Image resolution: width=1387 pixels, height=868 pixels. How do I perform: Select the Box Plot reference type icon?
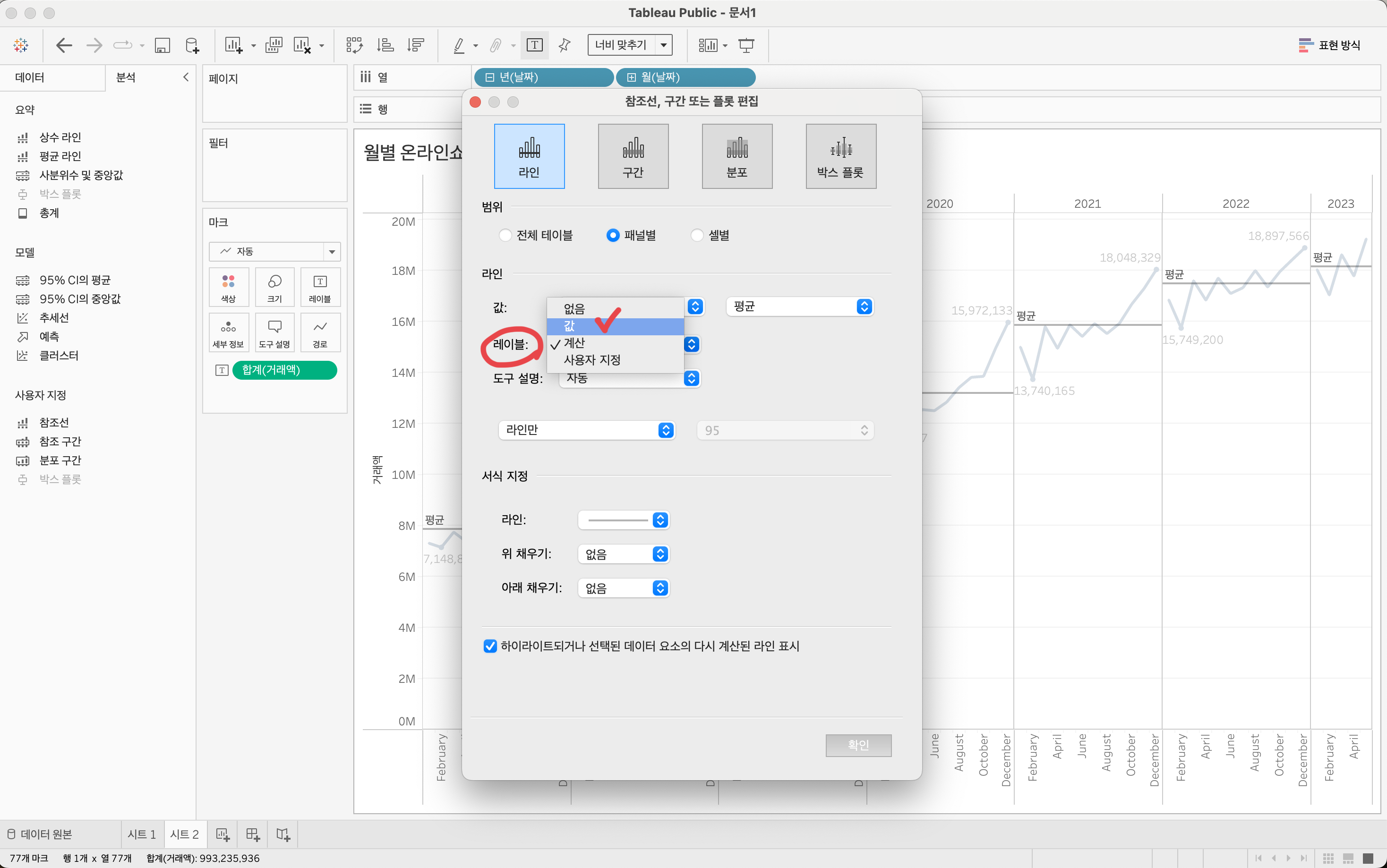840,156
